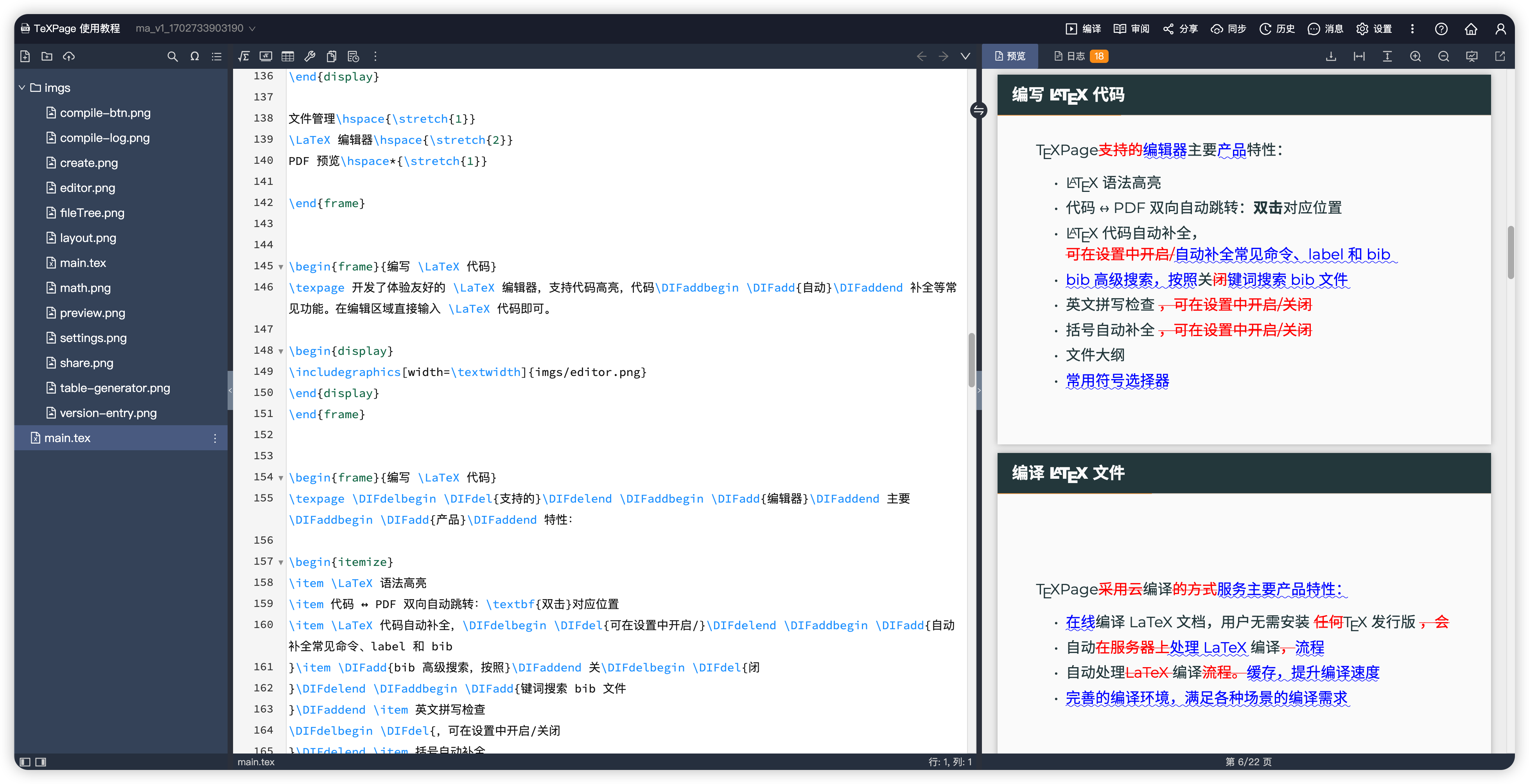The image size is (1529, 784).
Task: Open the project version dropdown
Action: tap(195, 29)
